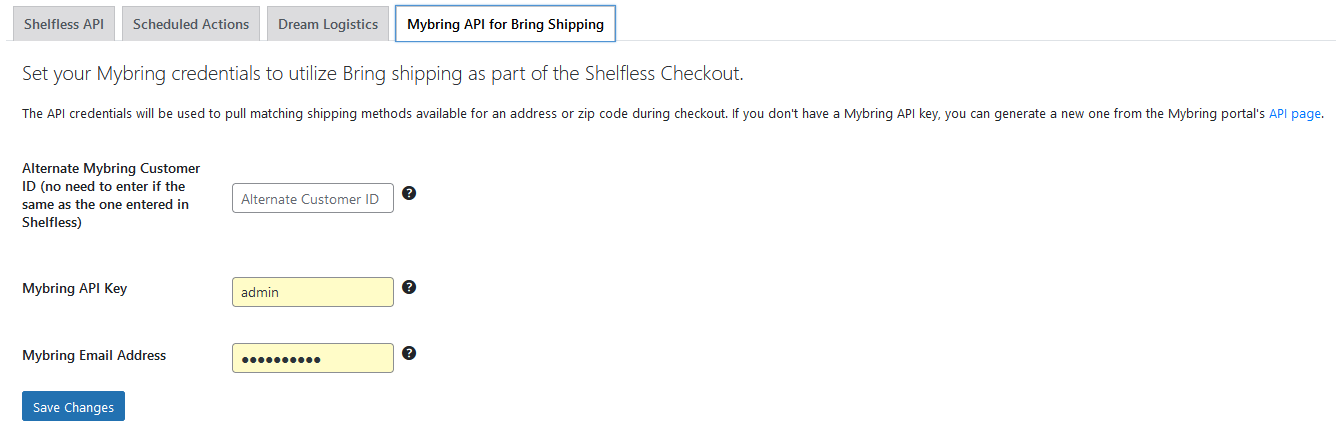Click into the Mybring API Key field
The height and width of the screenshot is (437, 1336).
(313, 292)
